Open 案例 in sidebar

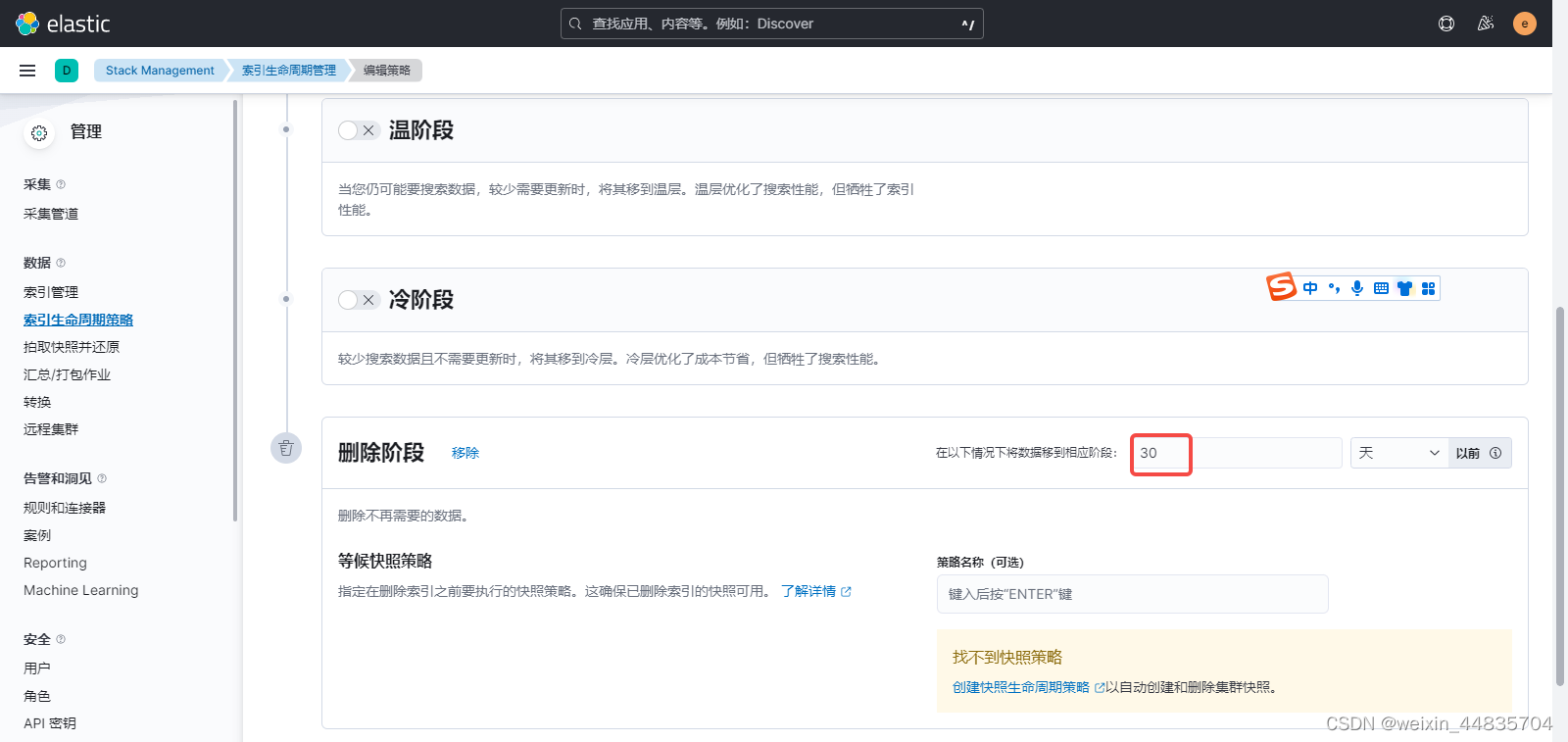tap(37, 535)
